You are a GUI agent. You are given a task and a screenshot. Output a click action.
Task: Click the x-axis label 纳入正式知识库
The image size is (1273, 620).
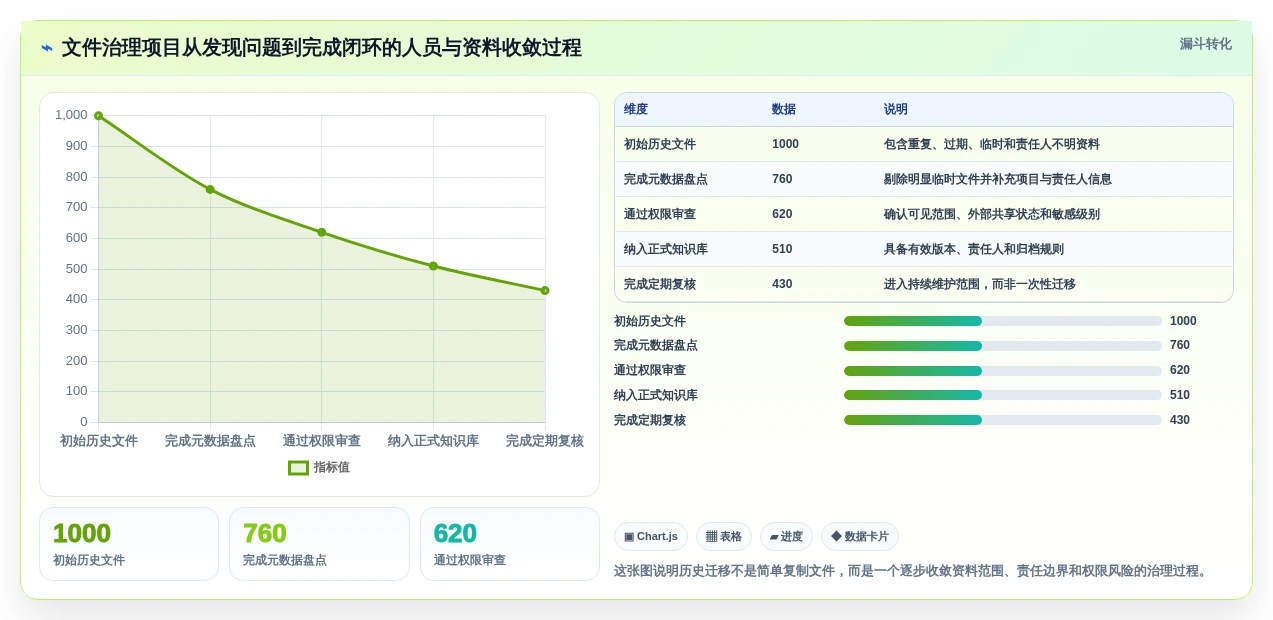tap(433, 441)
